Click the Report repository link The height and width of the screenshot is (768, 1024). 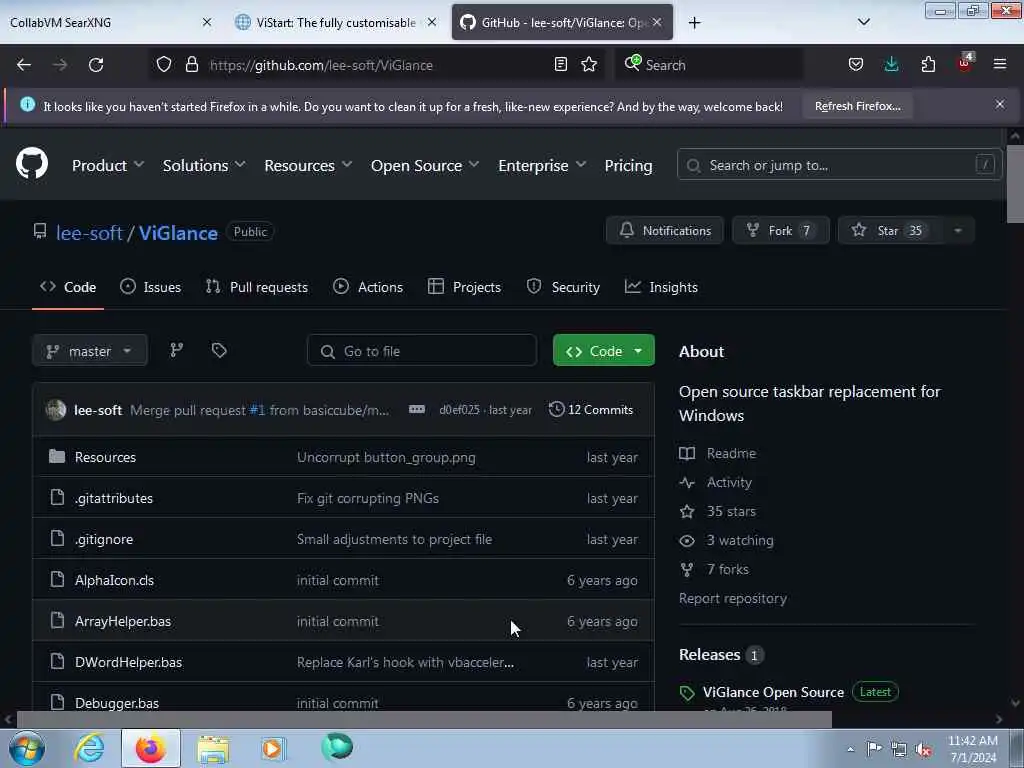coord(733,598)
